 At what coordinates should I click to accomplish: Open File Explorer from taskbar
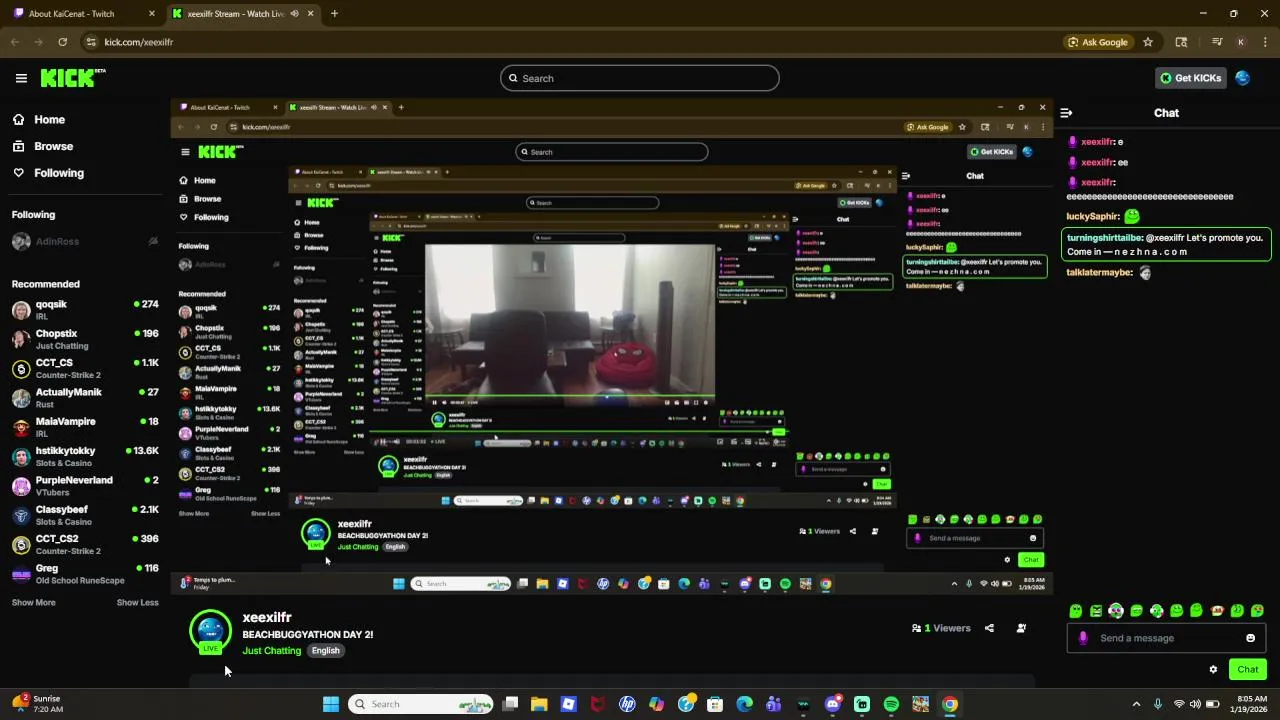point(539,704)
